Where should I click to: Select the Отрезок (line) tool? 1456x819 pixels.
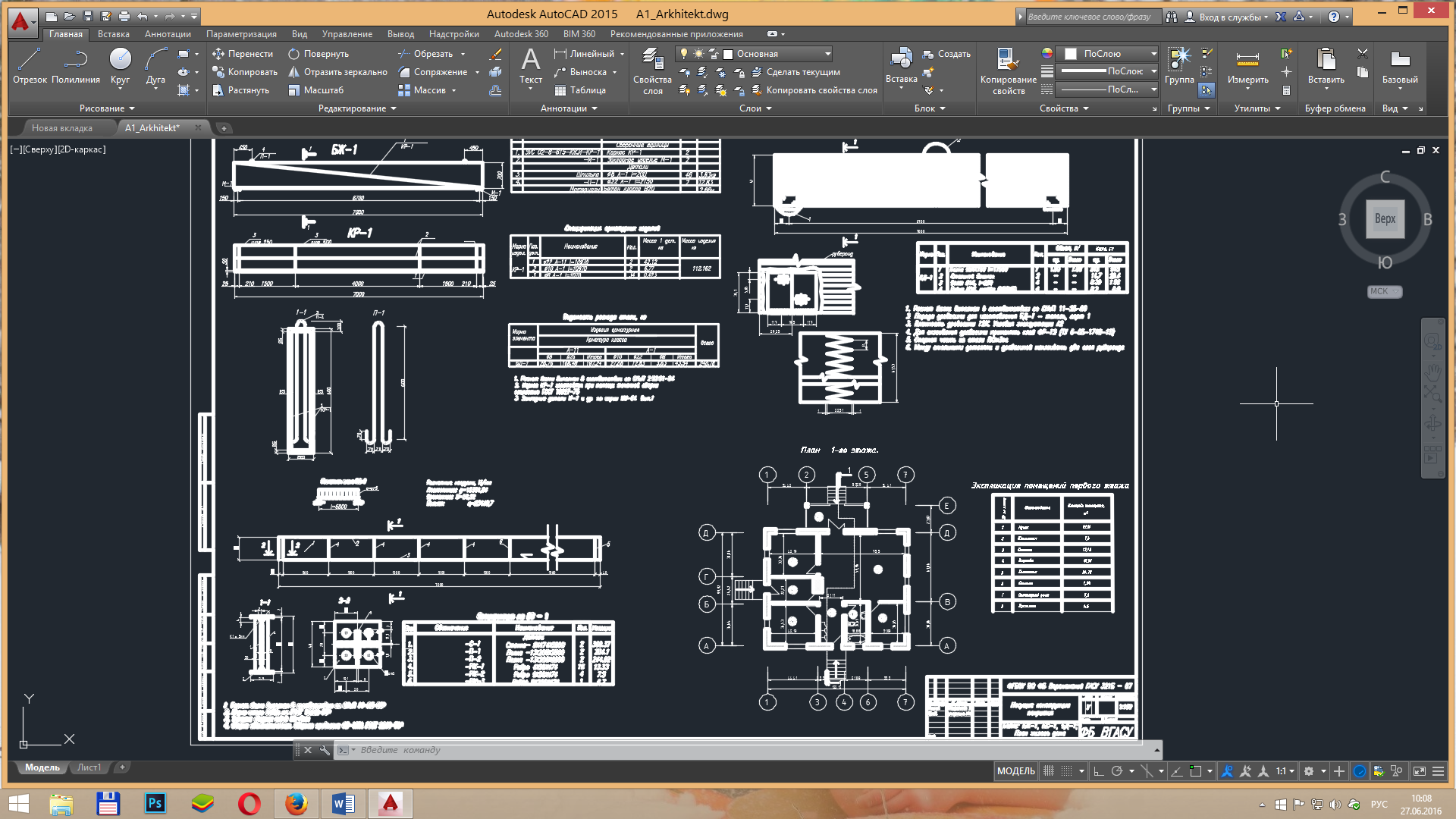pyautogui.click(x=30, y=65)
